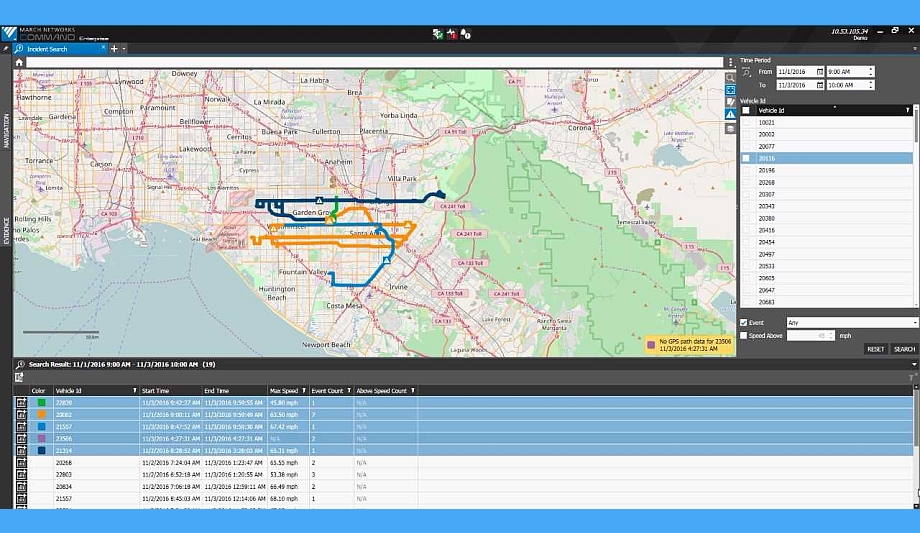Image resolution: width=920 pixels, height=533 pixels.
Task: Click the green status icon in title bar
Action: point(438,34)
